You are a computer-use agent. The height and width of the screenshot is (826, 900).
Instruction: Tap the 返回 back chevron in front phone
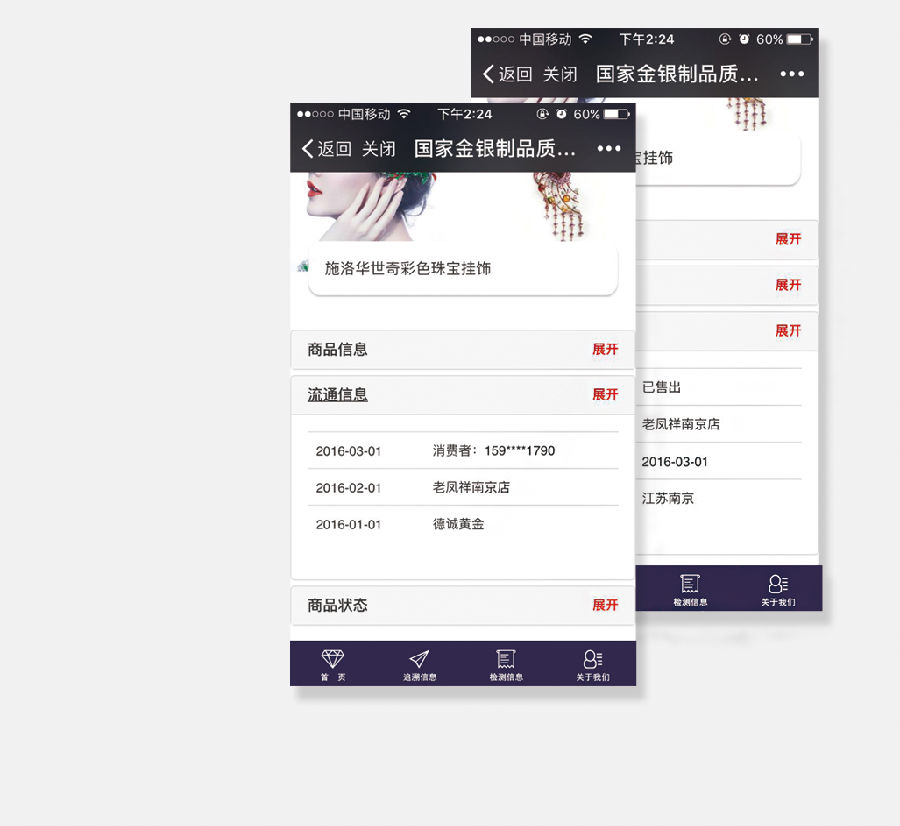pyautogui.click(x=308, y=149)
